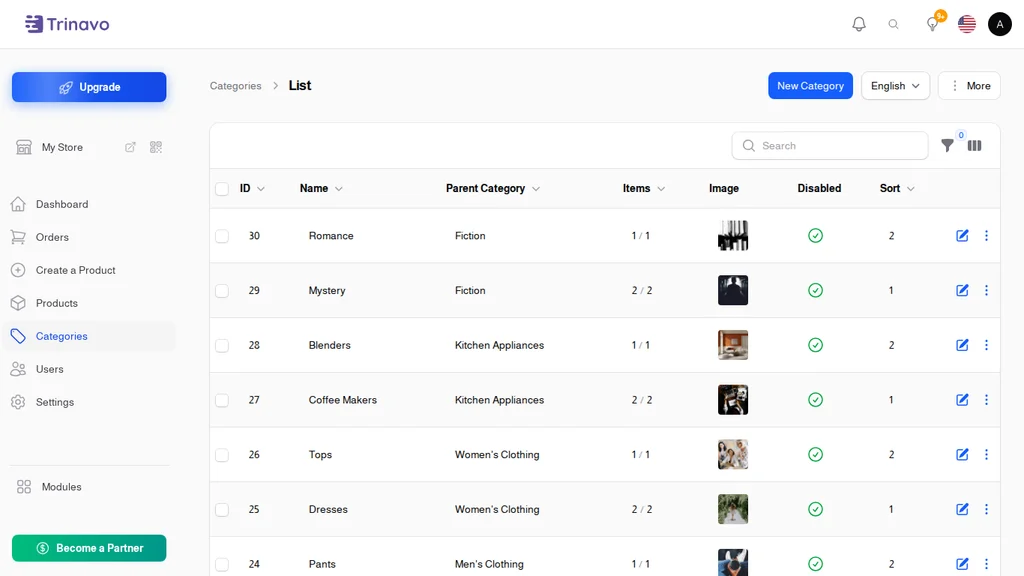Open Orders in sidebar

[x=52, y=237]
